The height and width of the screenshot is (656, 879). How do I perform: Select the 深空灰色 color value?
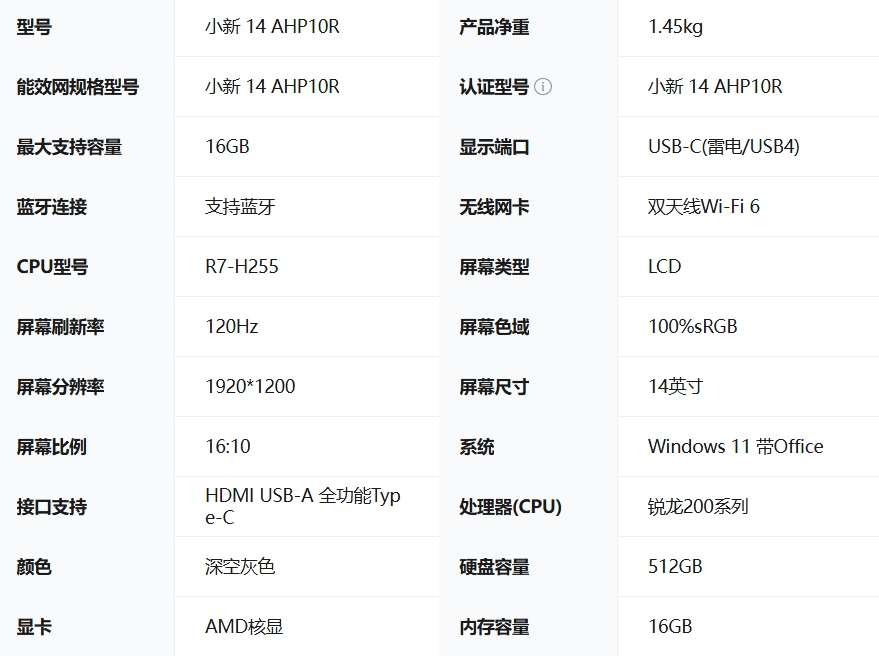[240, 567]
